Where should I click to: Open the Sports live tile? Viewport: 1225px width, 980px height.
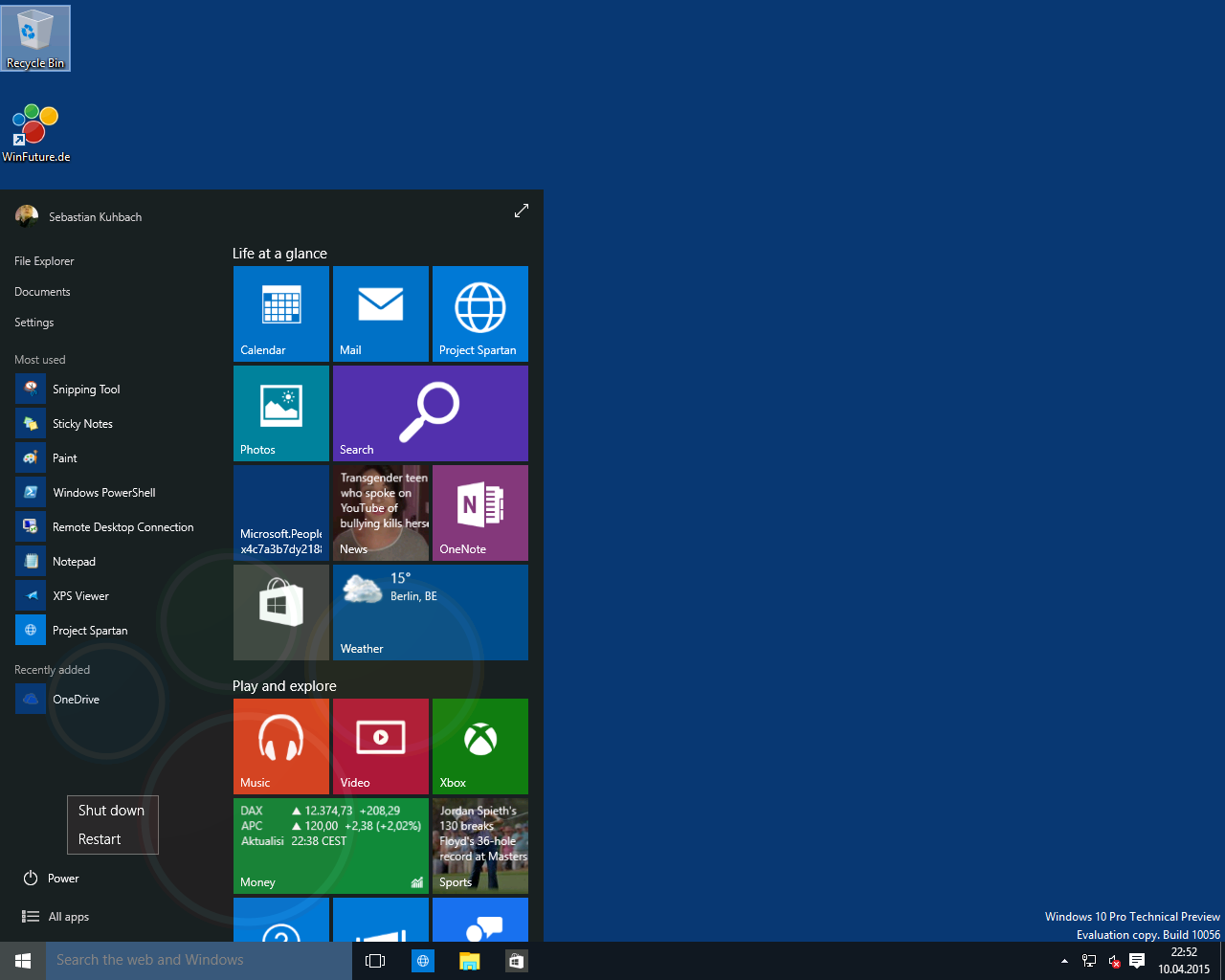[x=480, y=846]
